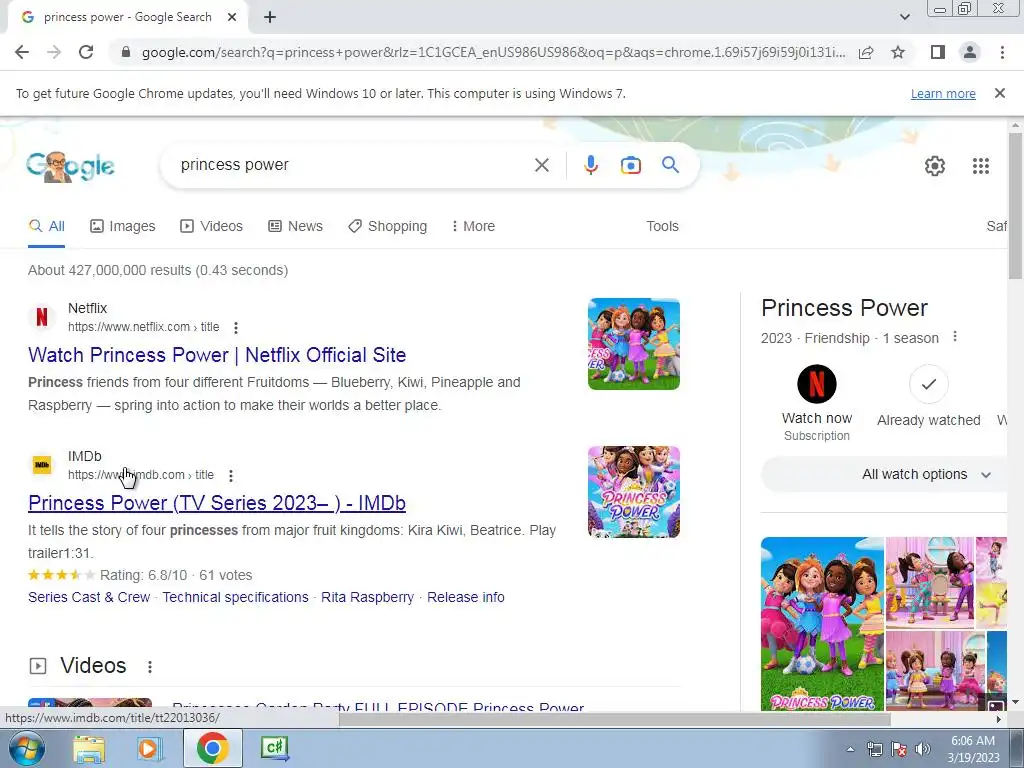Open the Rita Raspberry link

click(x=367, y=597)
